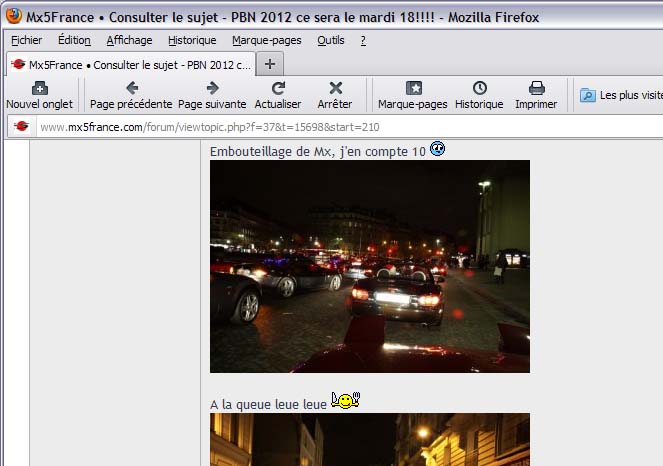
Task: Open the Fichier menu
Action: point(26,40)
